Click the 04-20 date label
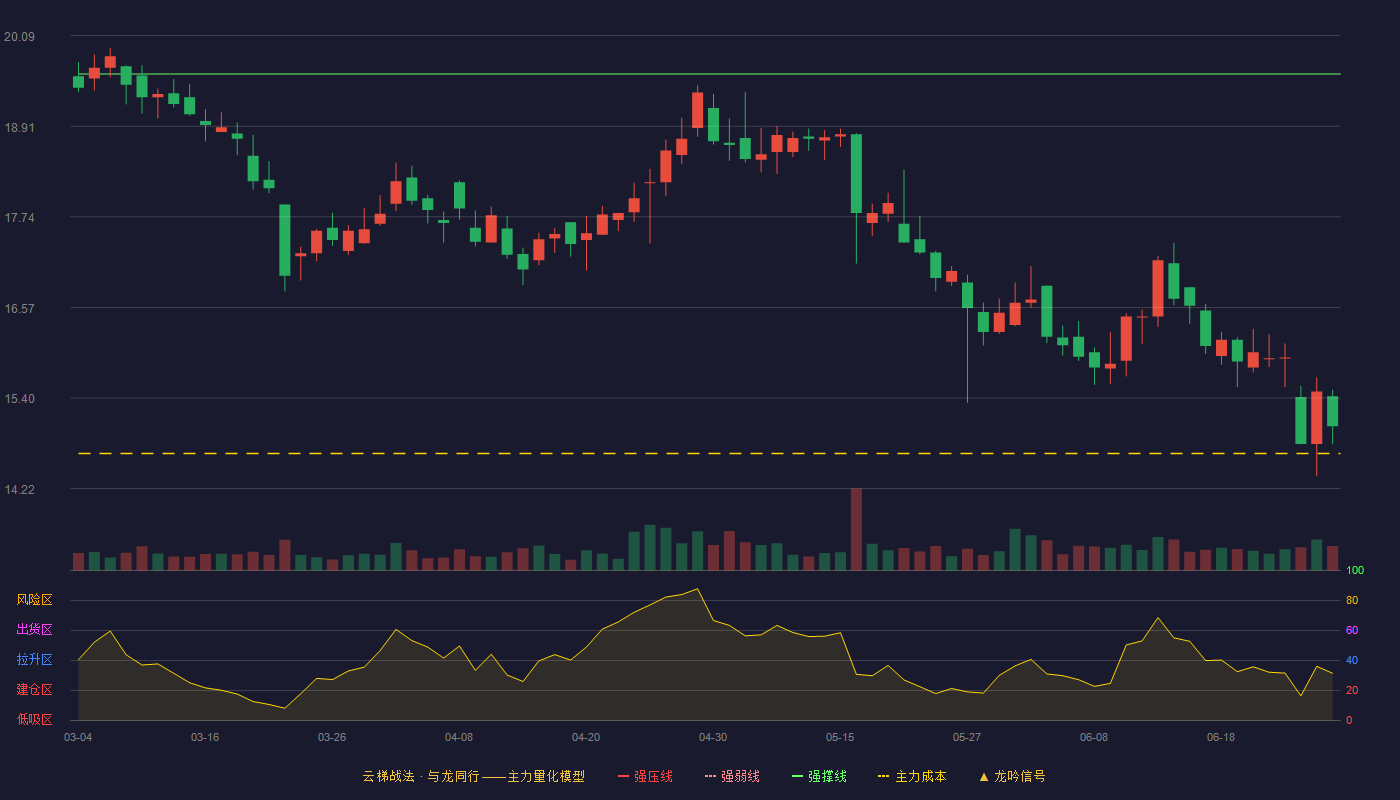The width and height of the screenshot is (1400, 800). coord(586,737)
